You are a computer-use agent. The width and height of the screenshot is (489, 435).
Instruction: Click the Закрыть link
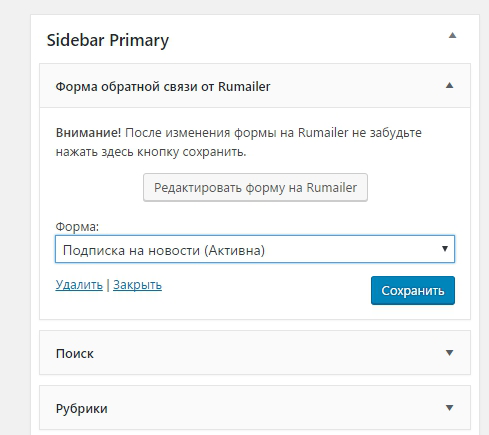coord(137,285)
